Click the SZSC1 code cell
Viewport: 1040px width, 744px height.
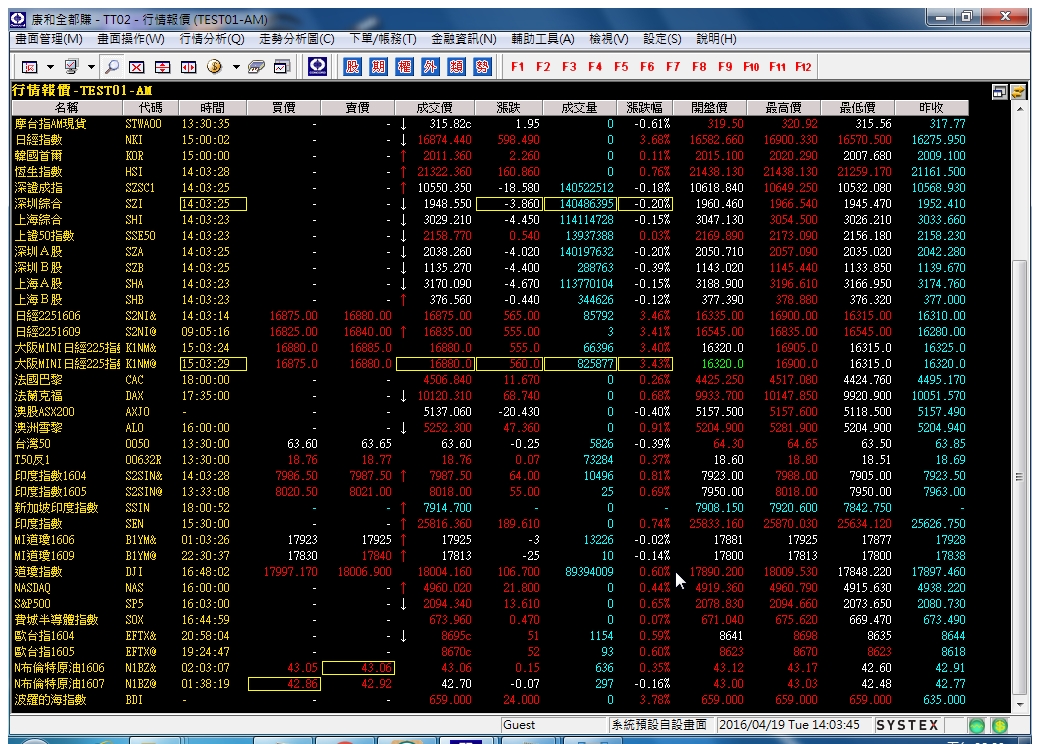point(140,188)
